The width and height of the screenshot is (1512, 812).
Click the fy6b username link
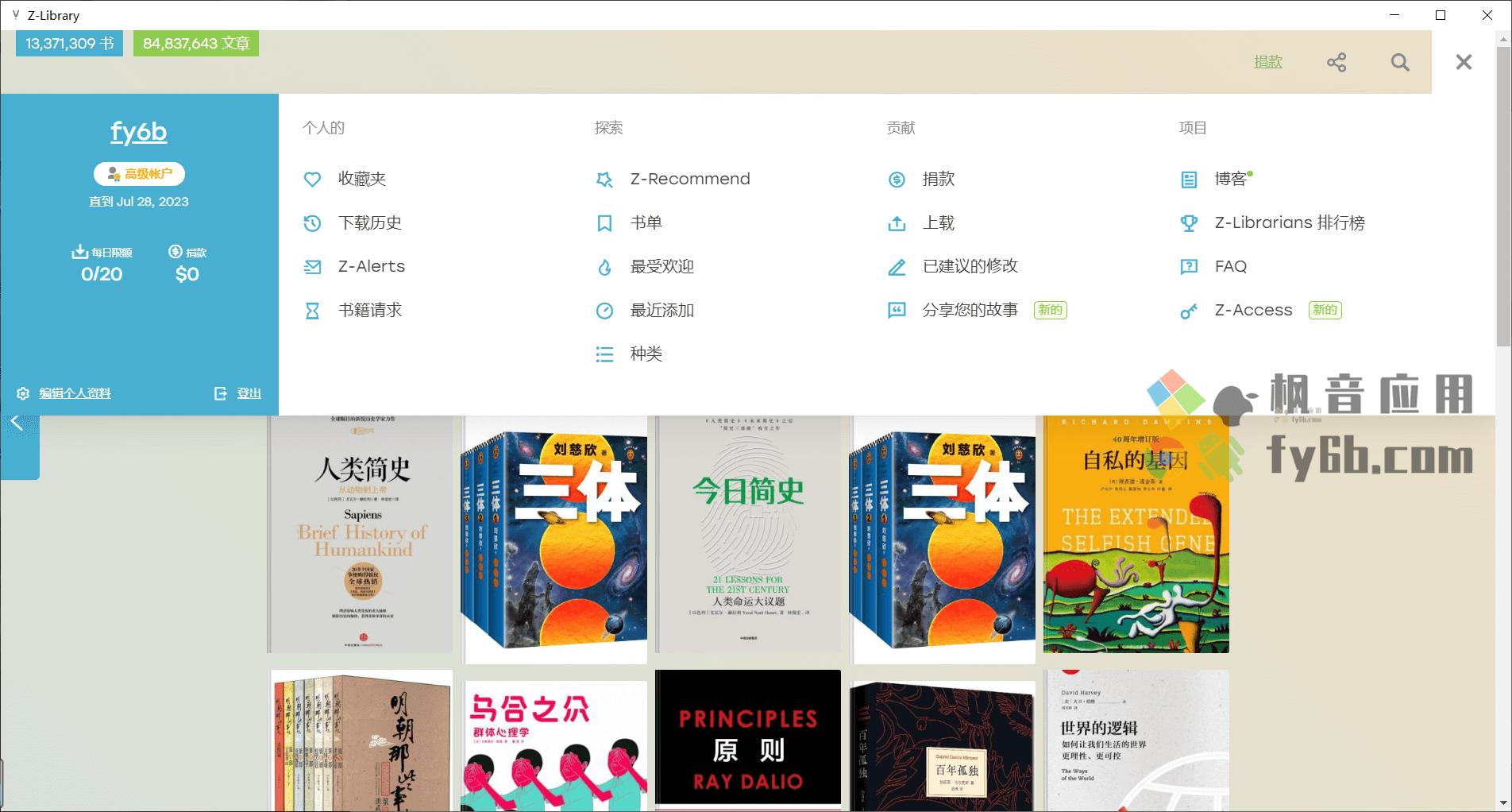(139, 131)
